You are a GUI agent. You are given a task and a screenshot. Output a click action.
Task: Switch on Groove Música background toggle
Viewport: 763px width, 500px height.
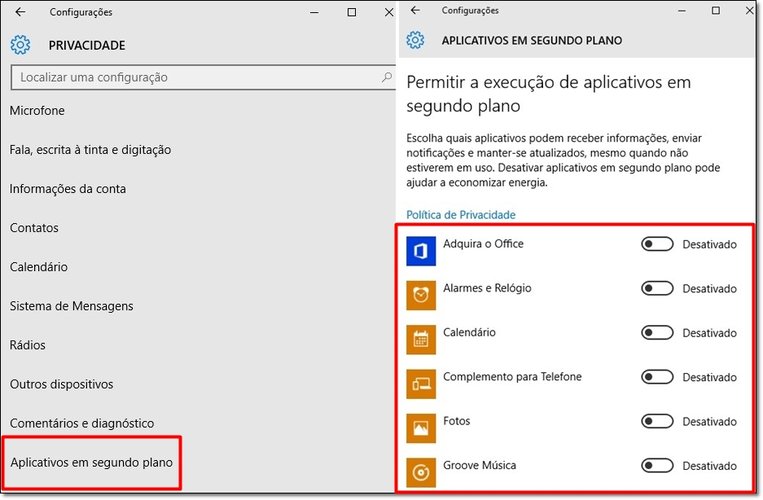click(x=657, y=465)
